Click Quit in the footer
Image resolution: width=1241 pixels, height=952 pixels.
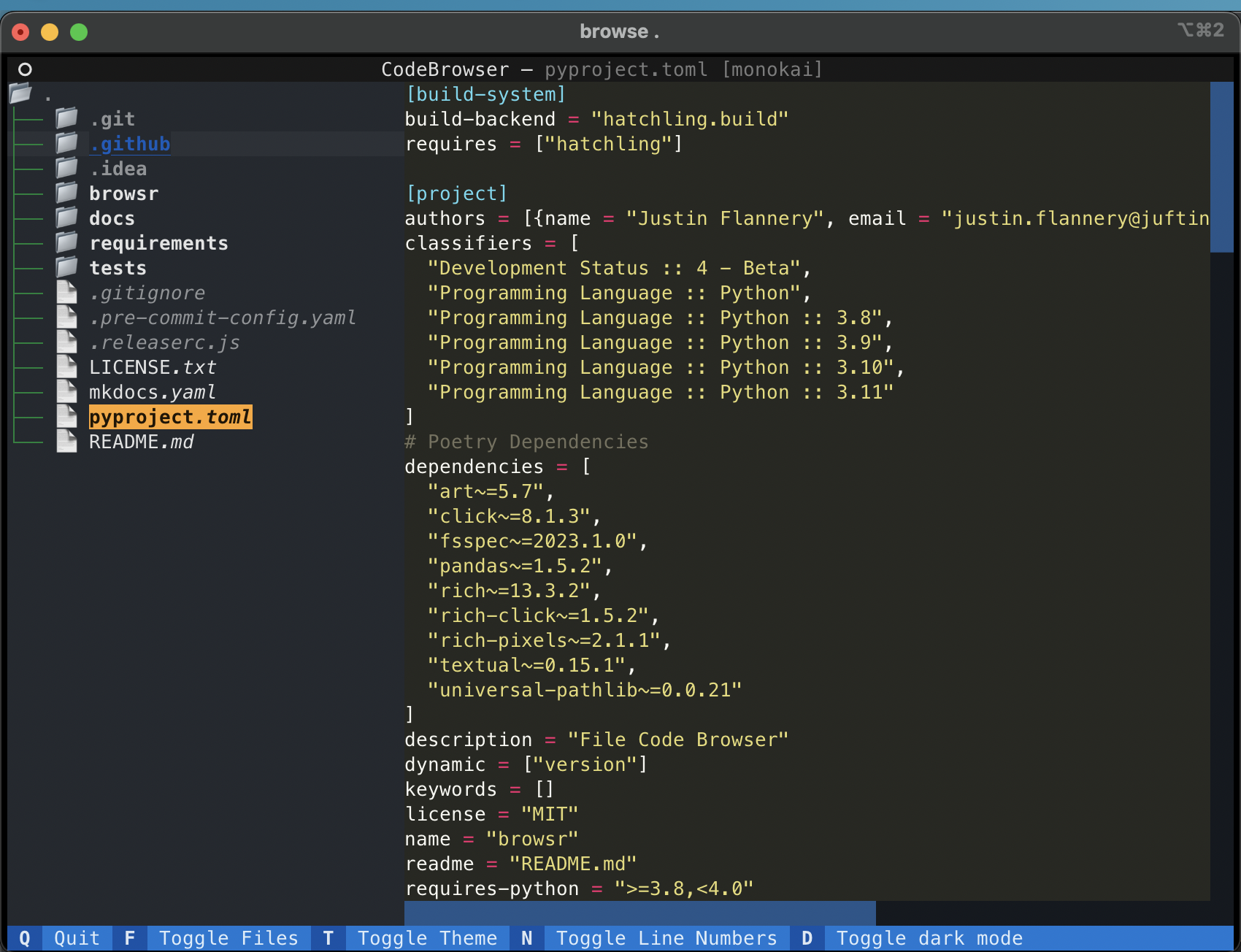(77, 938)
